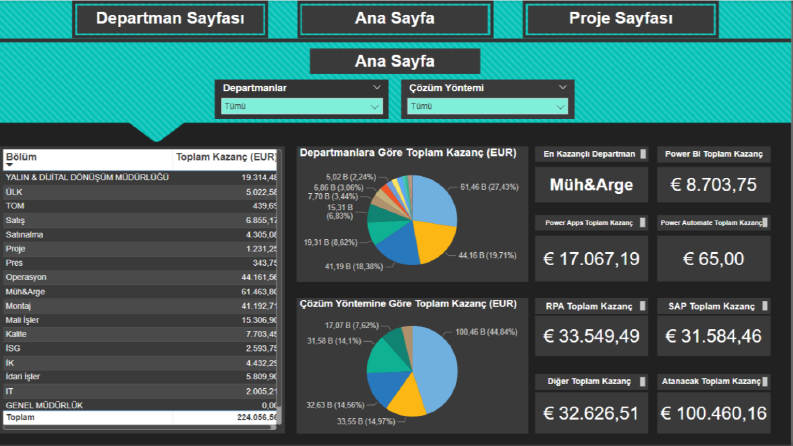
Task: Select the Operasyon row in table
Action: pos(141,277)
